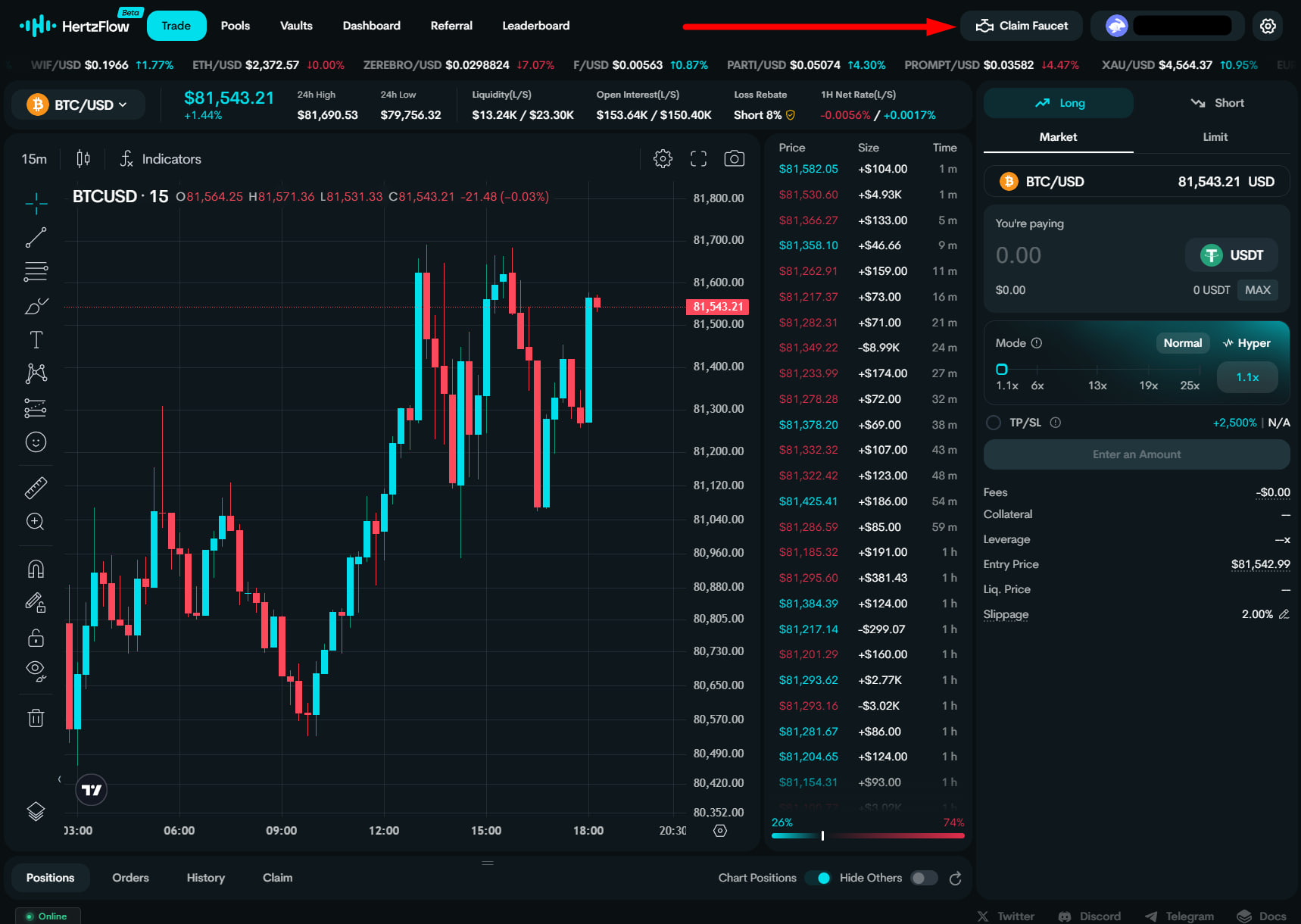Lock all drawing tools

coord(36,638)
